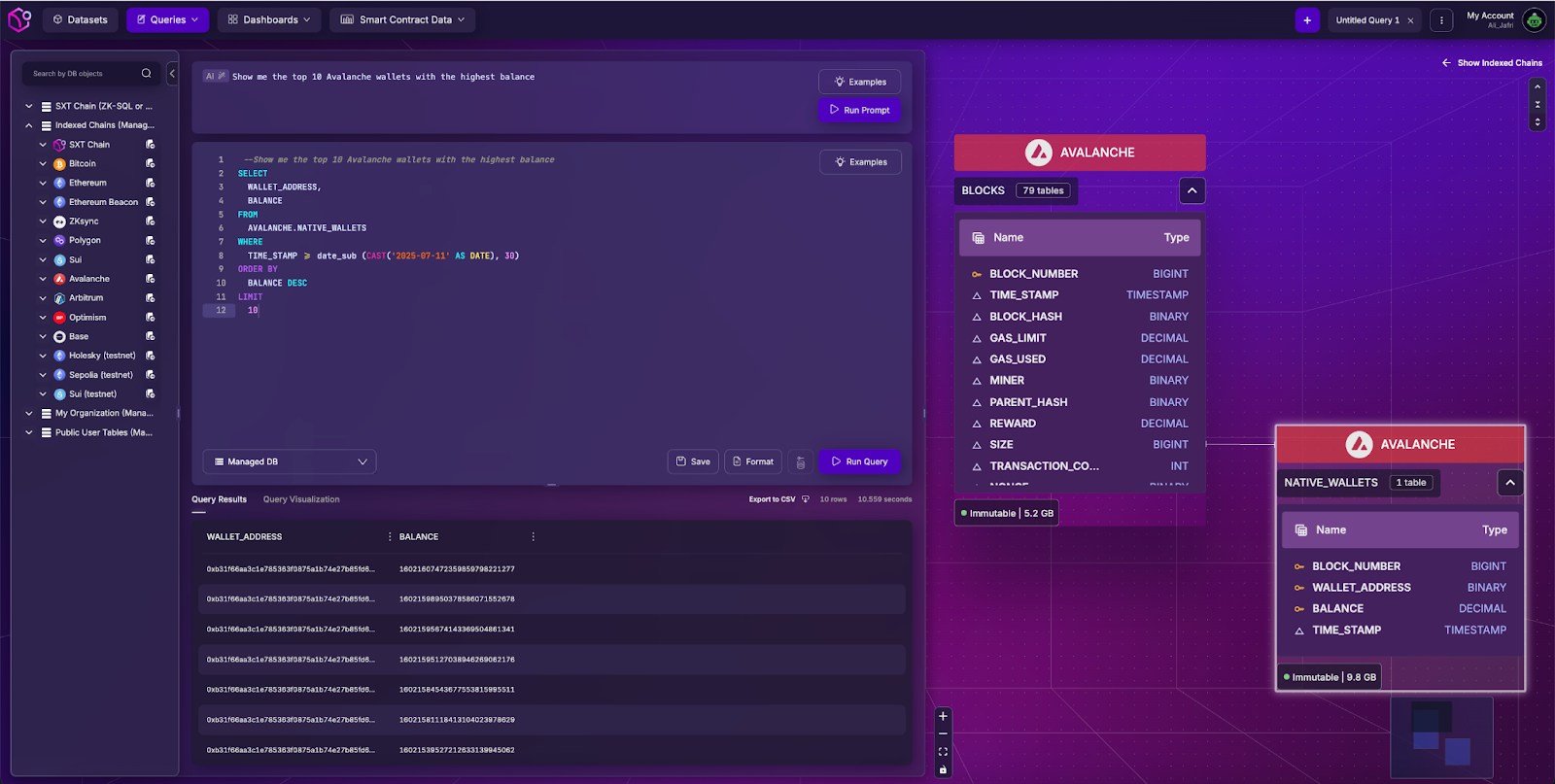
Task: Expand My Organization tree group
Action: point(28,413)
